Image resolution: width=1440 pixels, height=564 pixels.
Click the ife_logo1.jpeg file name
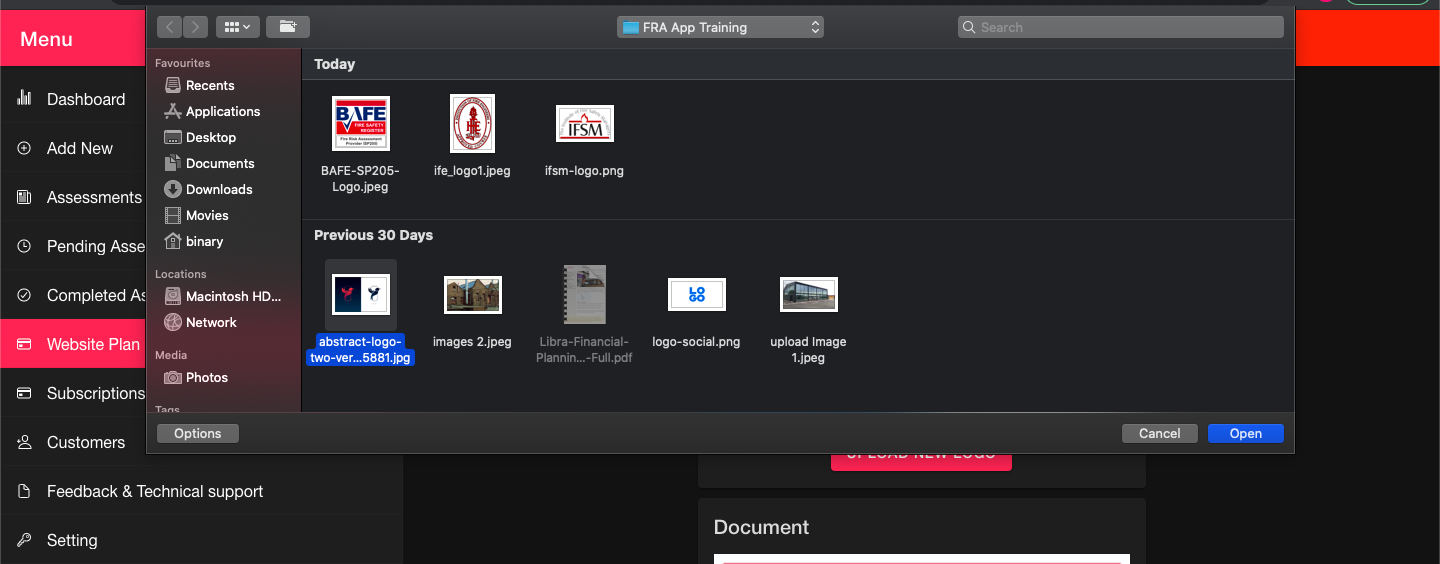point(472,171)
